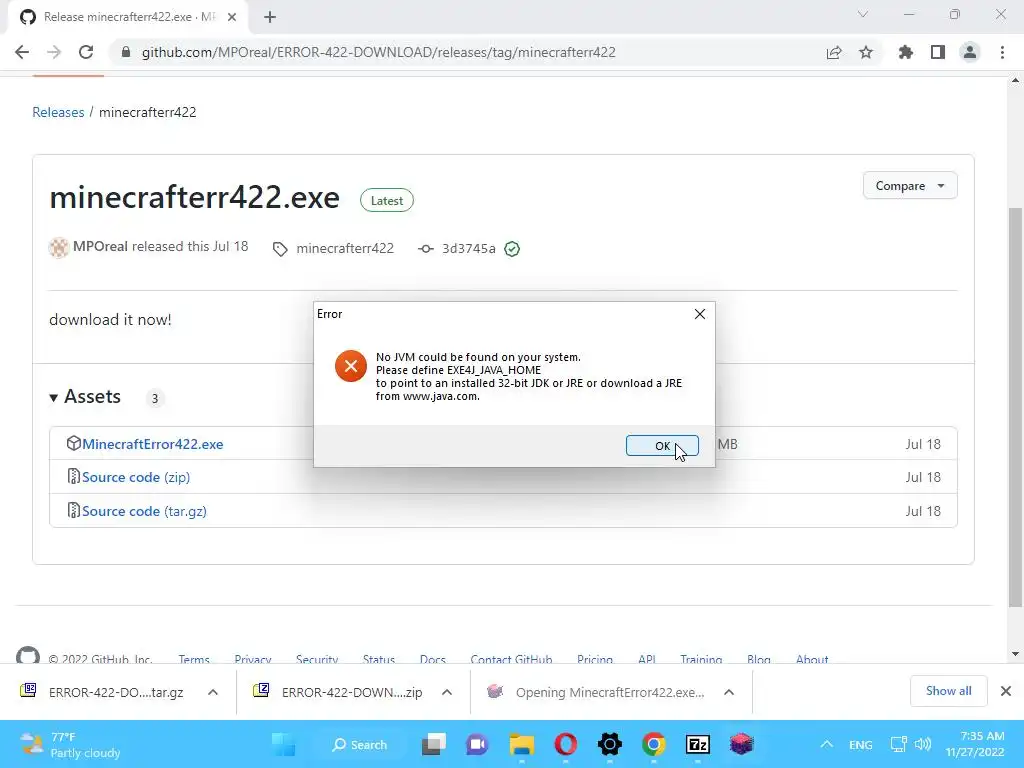Collapse the Assets section

point(85,397)
